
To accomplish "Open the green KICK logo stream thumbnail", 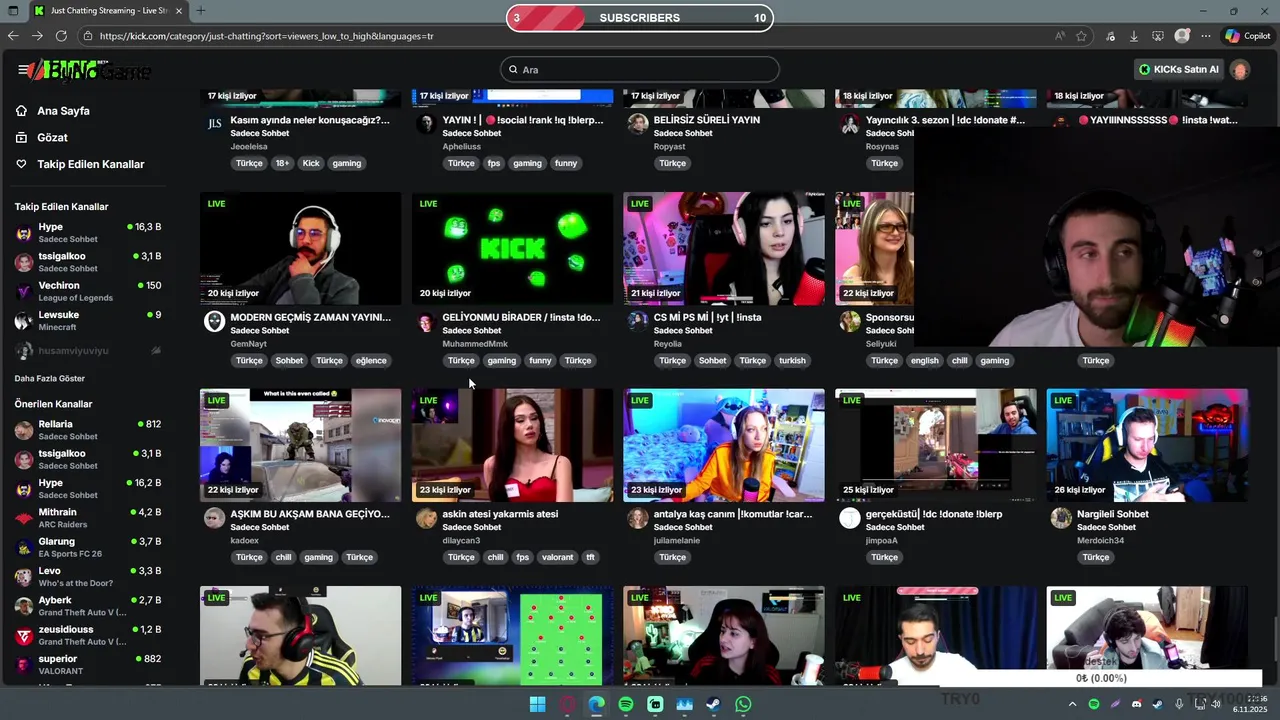I will [x=512, y=248].
